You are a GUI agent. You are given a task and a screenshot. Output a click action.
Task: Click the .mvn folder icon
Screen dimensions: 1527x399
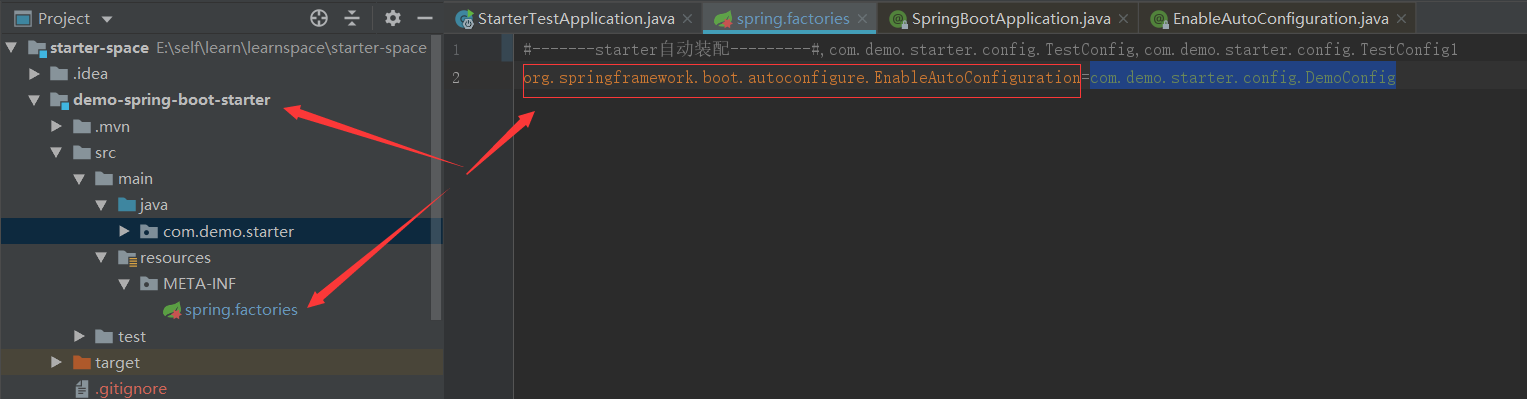pos(81,127)
